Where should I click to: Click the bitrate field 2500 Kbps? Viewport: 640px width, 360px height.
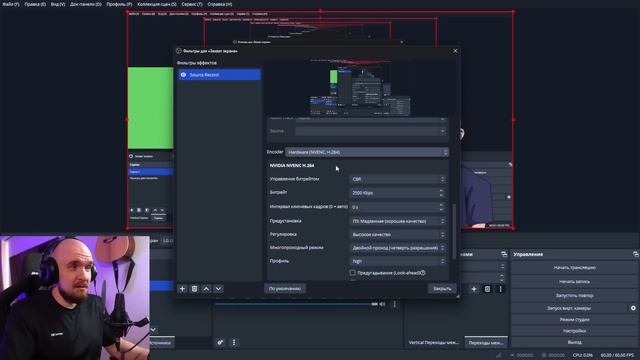coord(394,193)
